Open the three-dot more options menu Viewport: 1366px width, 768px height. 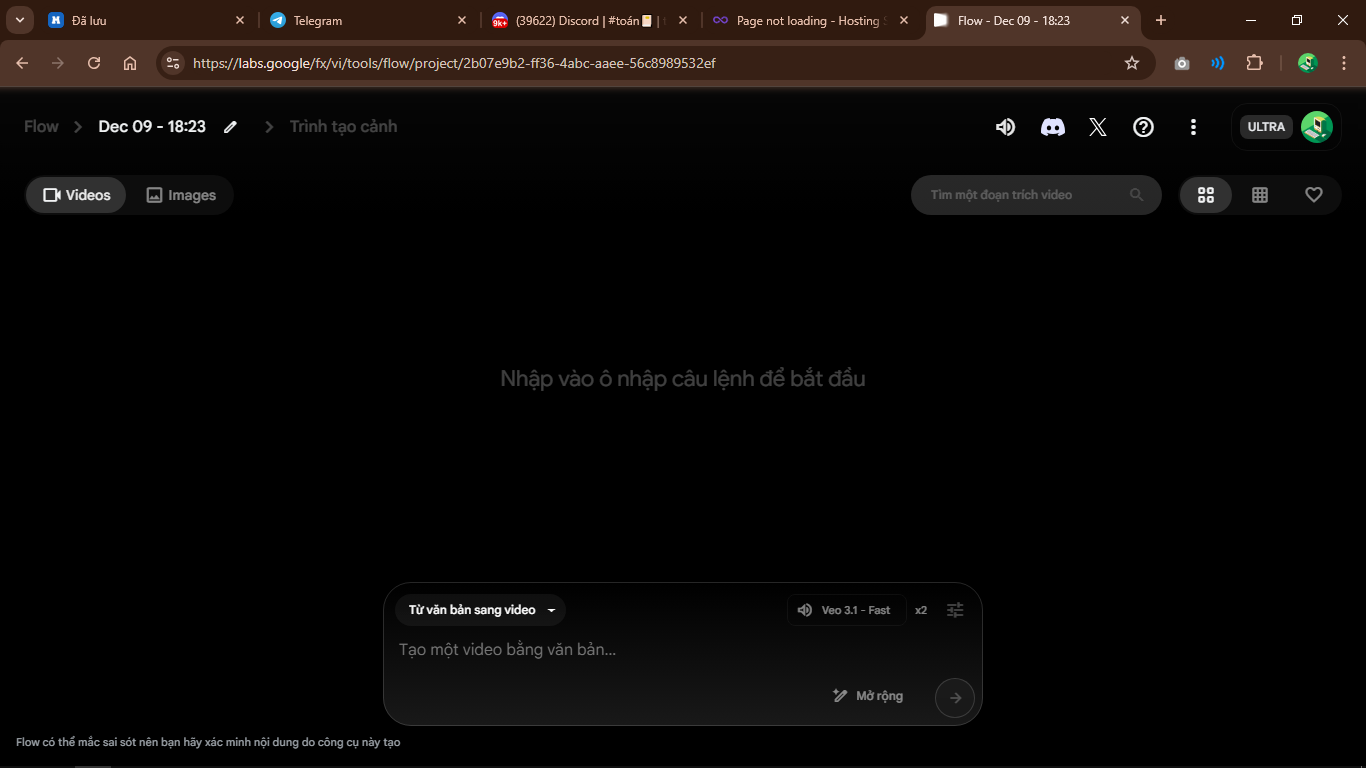(1193, 127)
